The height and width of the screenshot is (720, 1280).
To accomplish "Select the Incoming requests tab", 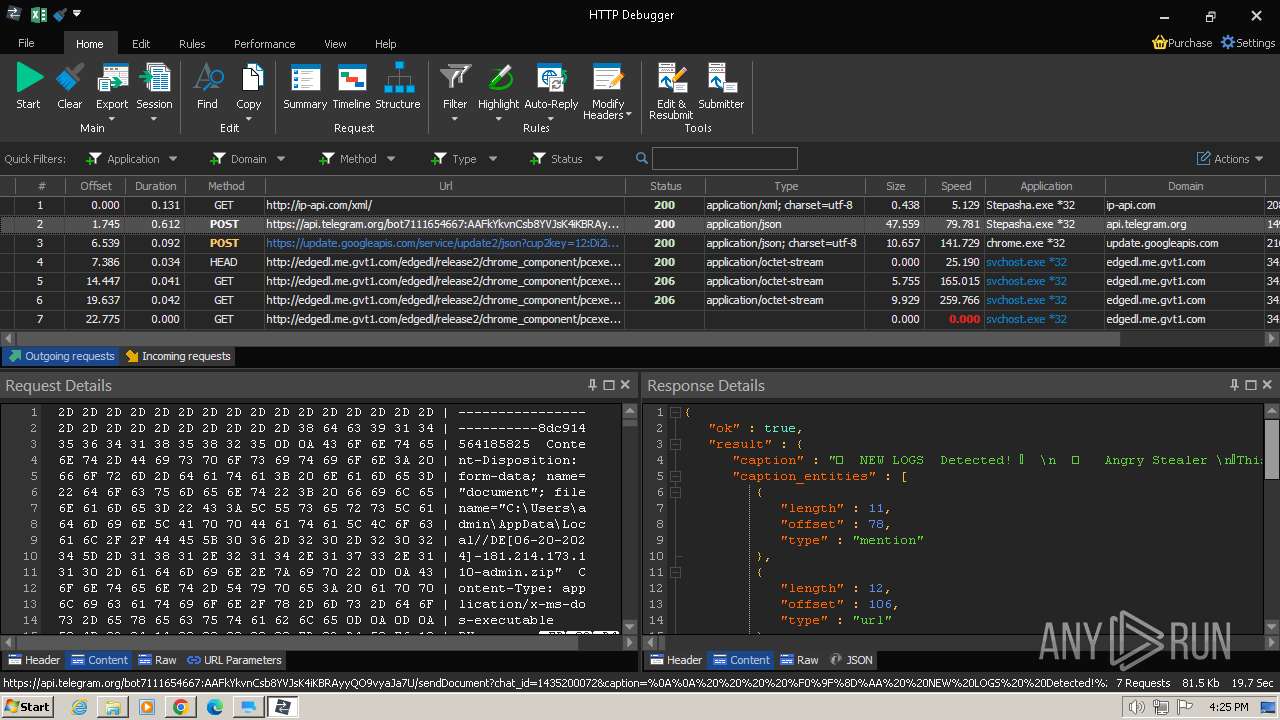I will (178, 356).
